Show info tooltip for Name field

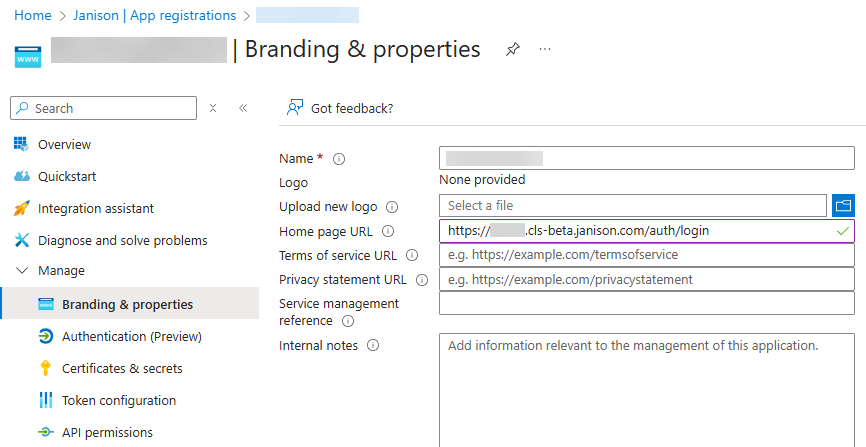coord(339,159)
